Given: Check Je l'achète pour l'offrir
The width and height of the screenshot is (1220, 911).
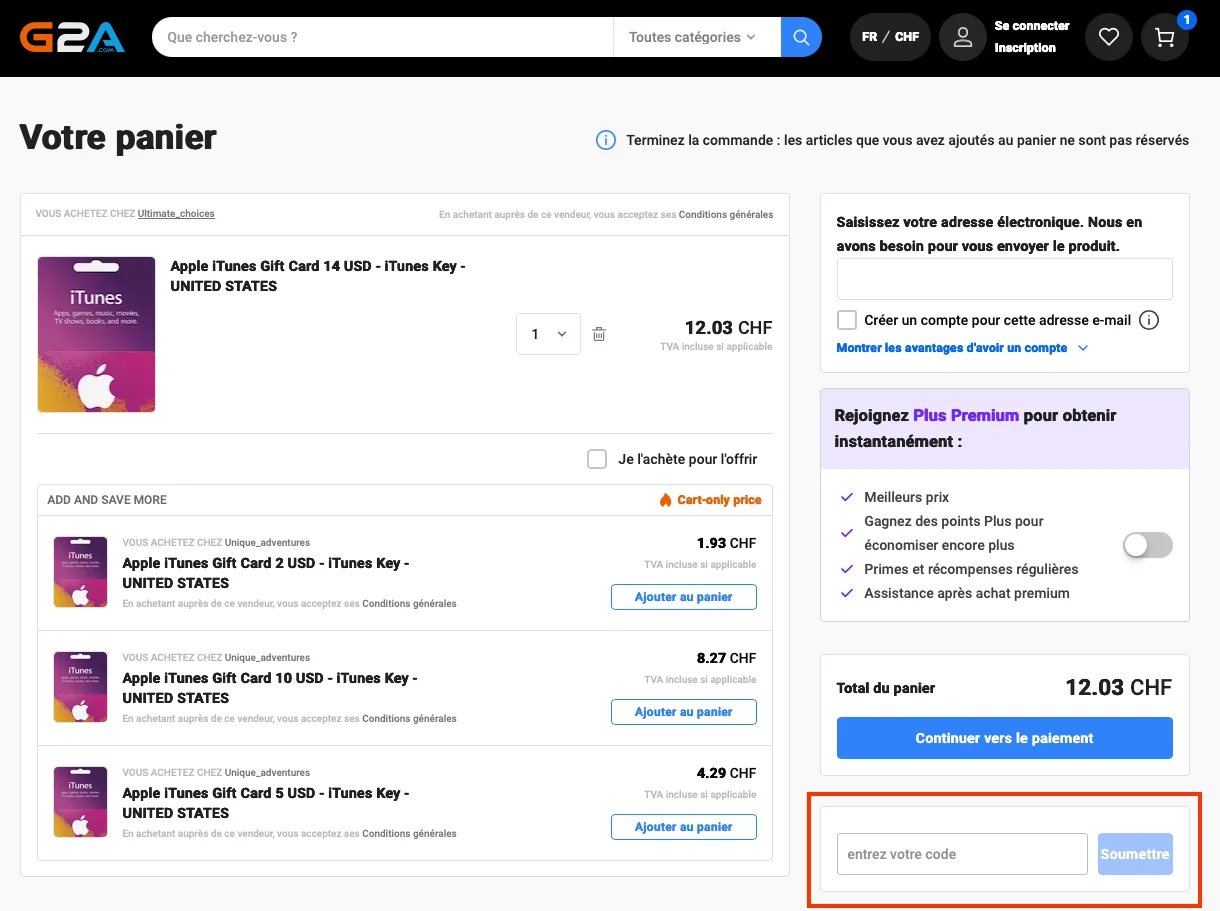Looking at the screenshot, I should point(597,458).
